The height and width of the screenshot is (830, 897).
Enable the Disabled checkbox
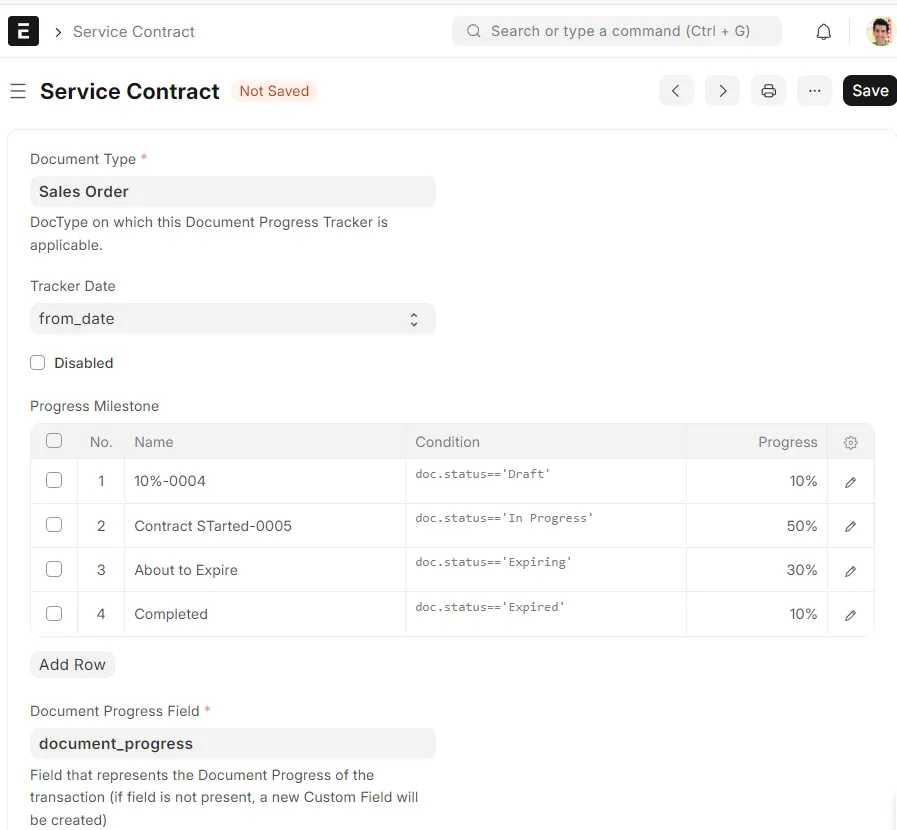(x=37, y=363)
